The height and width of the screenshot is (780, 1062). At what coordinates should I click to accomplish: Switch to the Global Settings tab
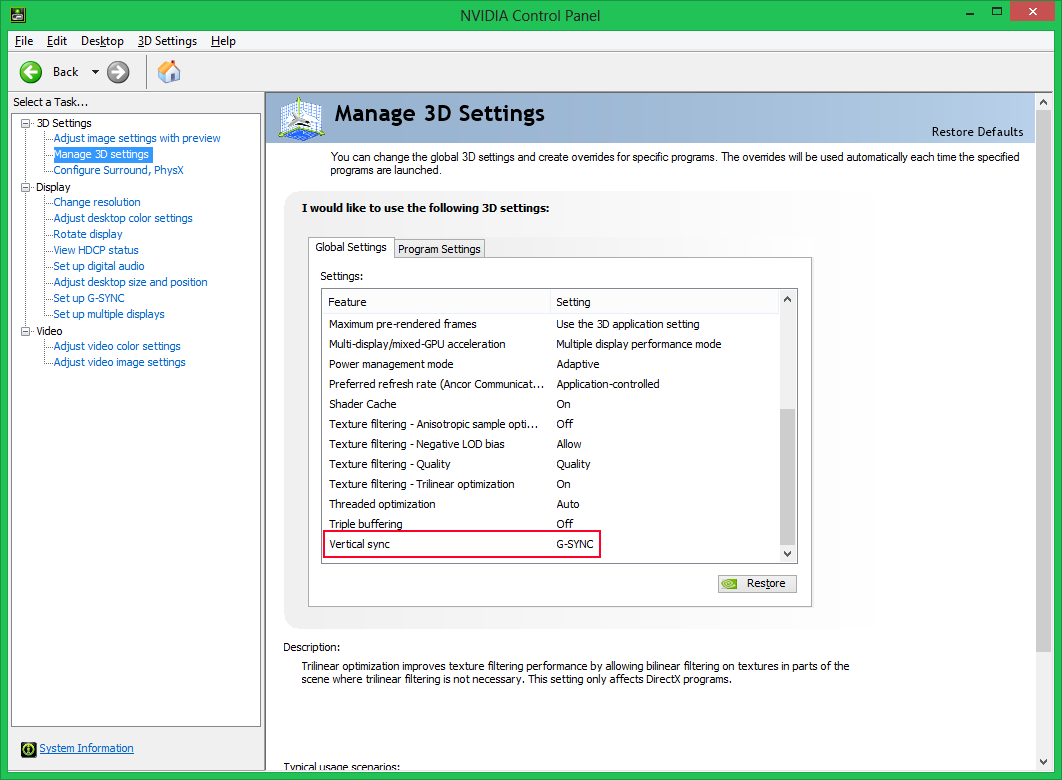click(351, 247)
